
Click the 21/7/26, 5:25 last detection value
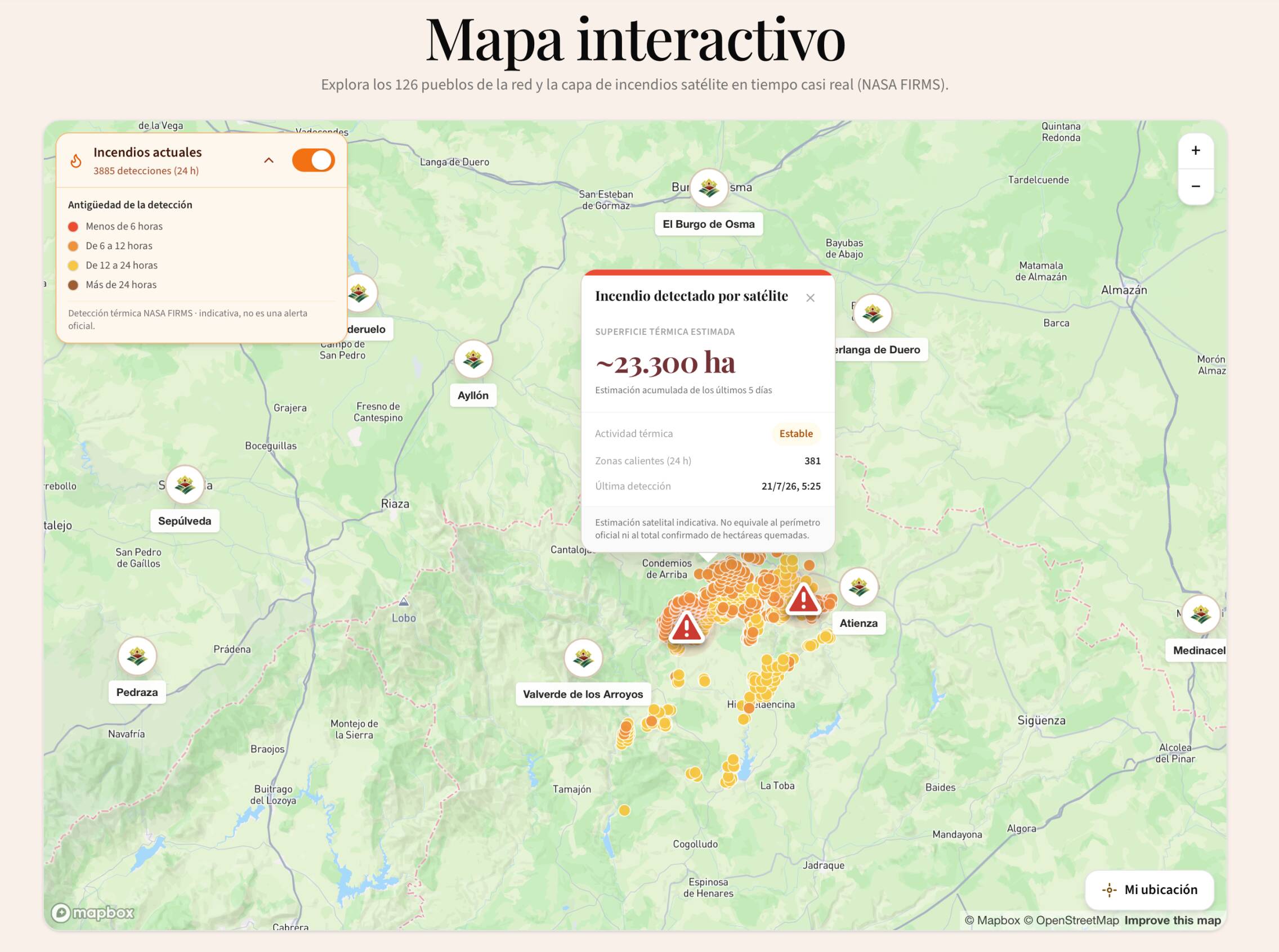[x=791, y=486]
